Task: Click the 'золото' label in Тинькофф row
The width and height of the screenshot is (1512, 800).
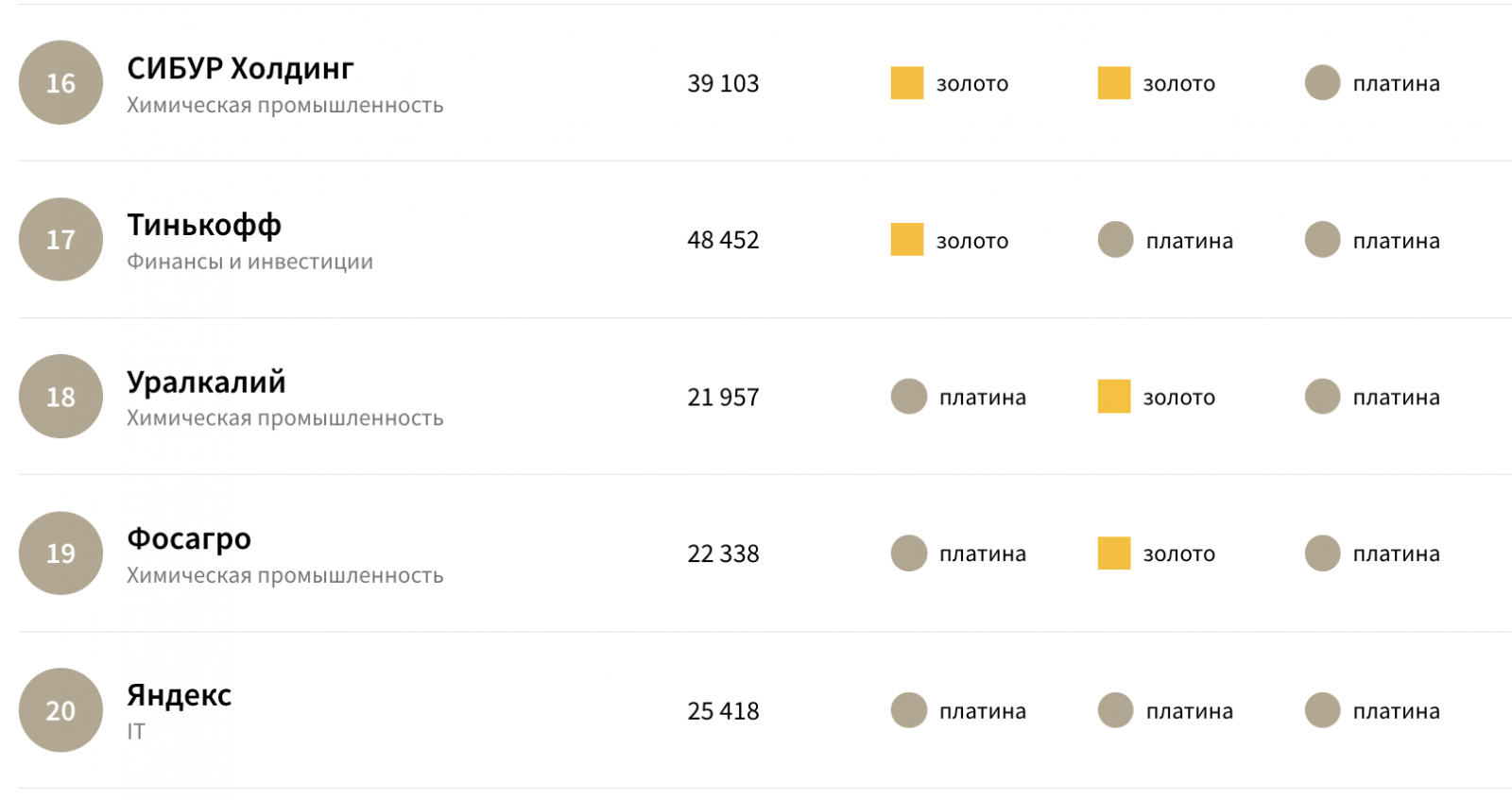Action: click(x=971, y=241)
